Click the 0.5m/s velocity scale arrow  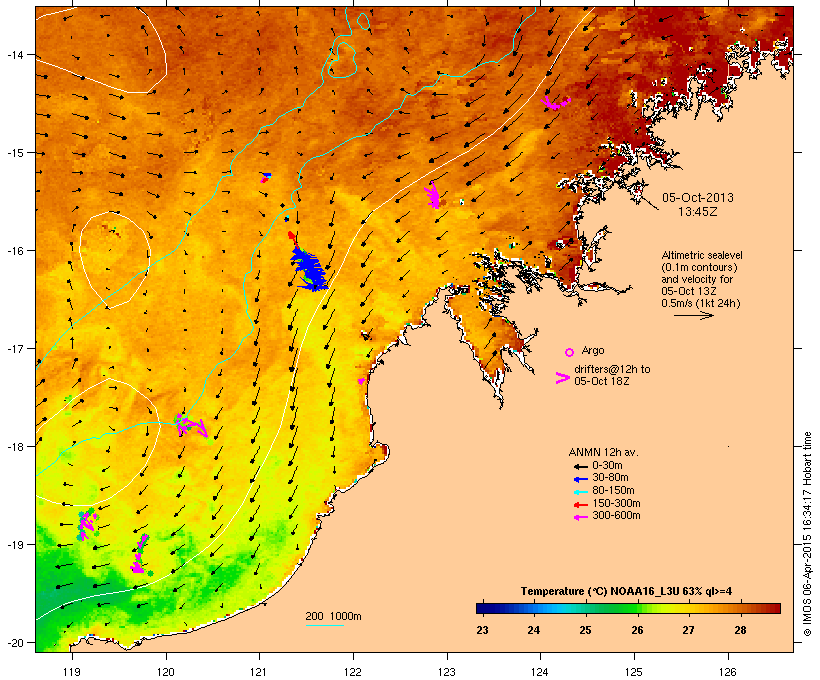[693, 315]
